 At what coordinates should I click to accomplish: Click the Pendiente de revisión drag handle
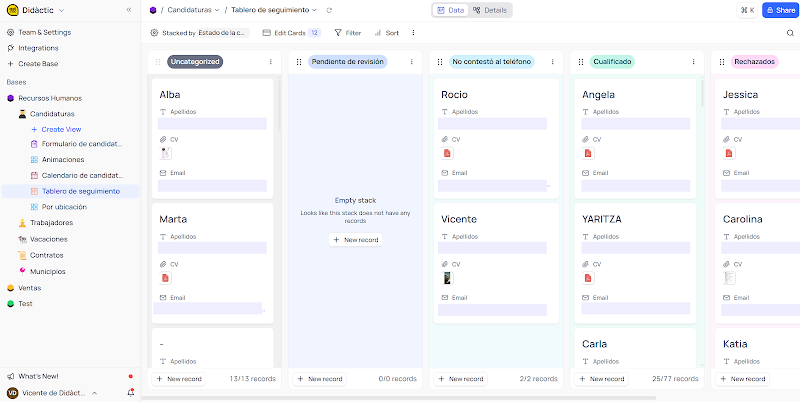tap(299, 62)
